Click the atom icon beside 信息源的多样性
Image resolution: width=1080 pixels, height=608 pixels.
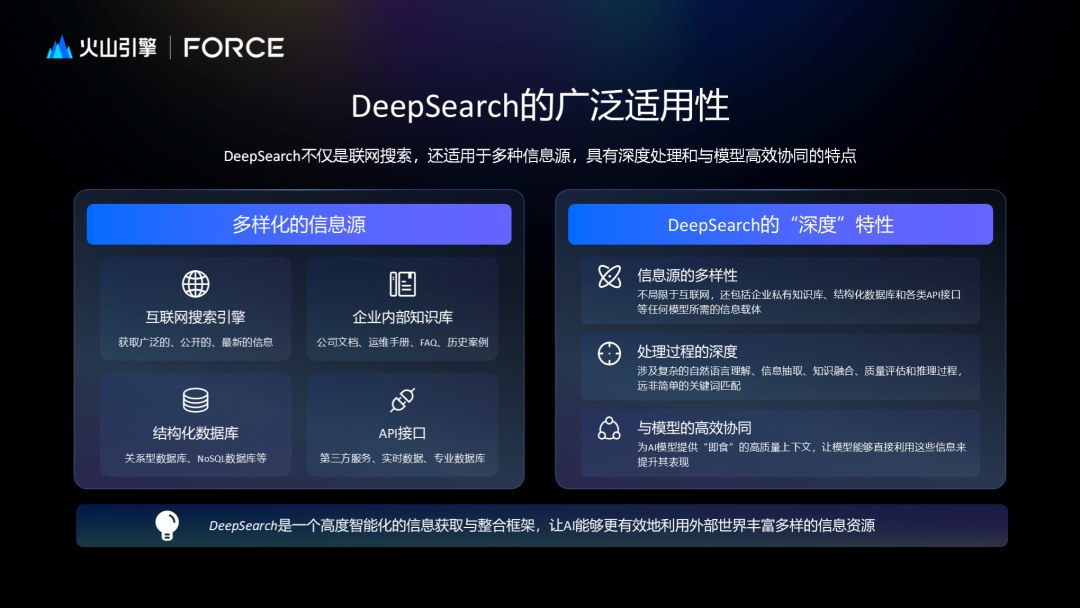click(x=610, y=277)
